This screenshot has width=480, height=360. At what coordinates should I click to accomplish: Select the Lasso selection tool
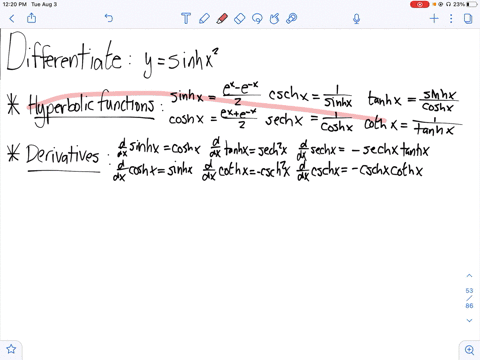pyautogui.click(x=257, y=18)
